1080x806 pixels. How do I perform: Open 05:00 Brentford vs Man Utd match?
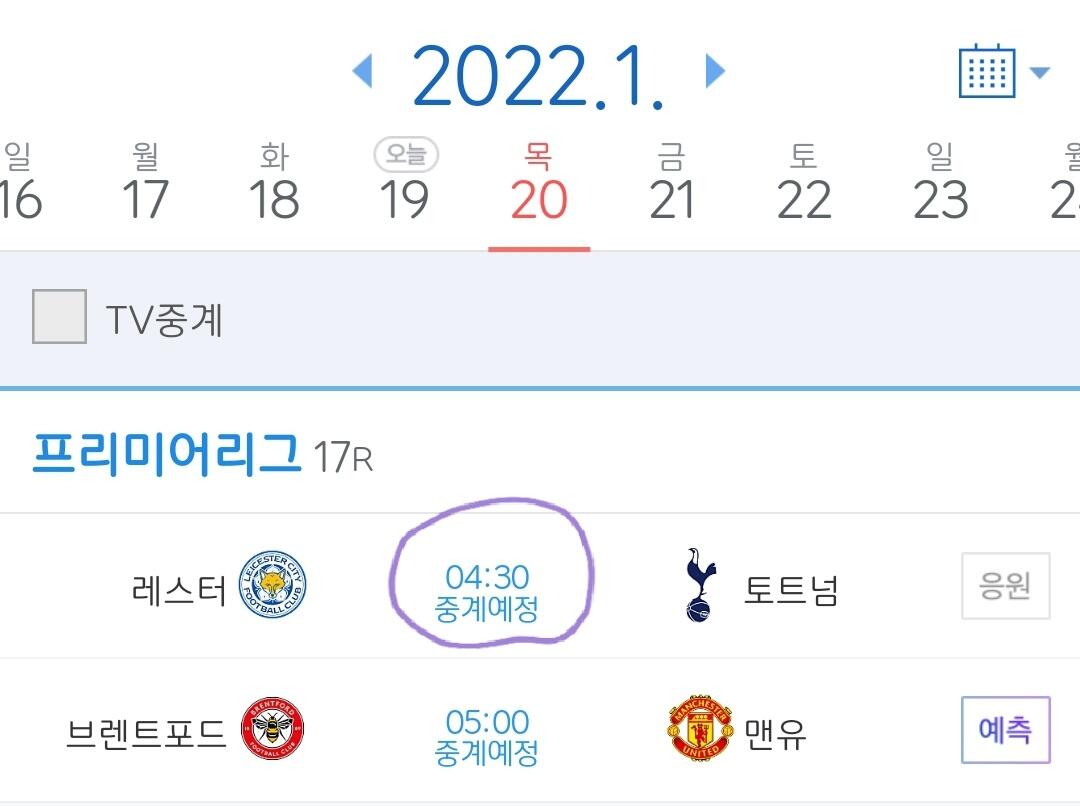pyautogui.click(x=487, y=737)
